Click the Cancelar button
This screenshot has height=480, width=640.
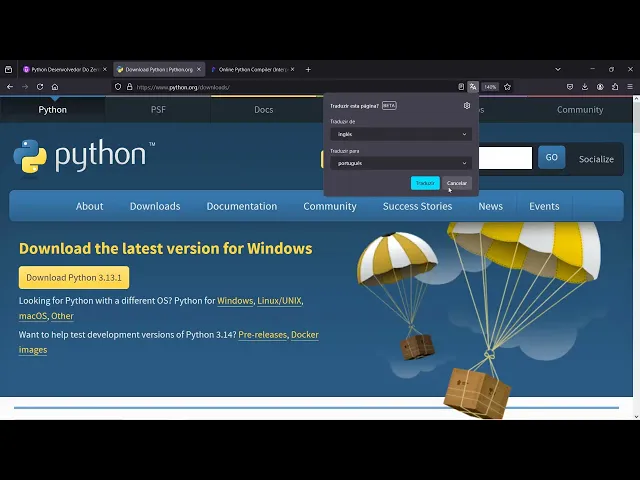click(457, 183)
